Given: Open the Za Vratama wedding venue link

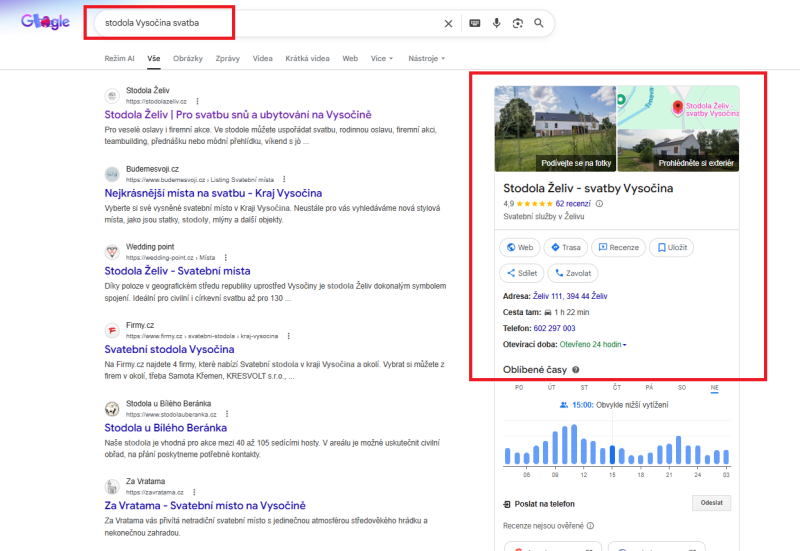Looking at the screenshot, I should 204,505.
